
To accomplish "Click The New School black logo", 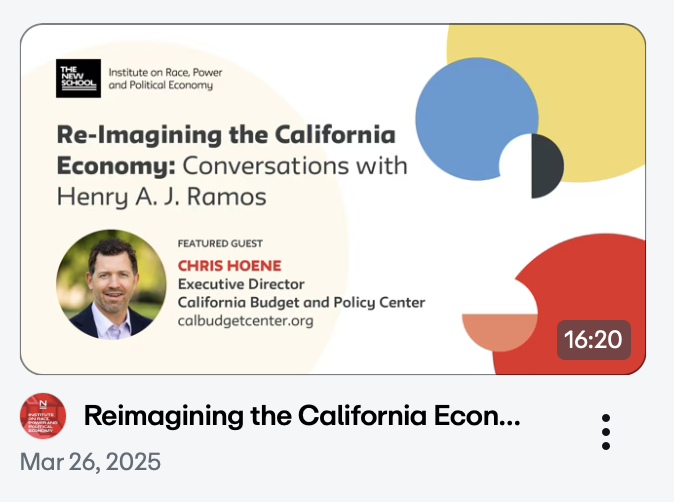I will click(78, 78).
